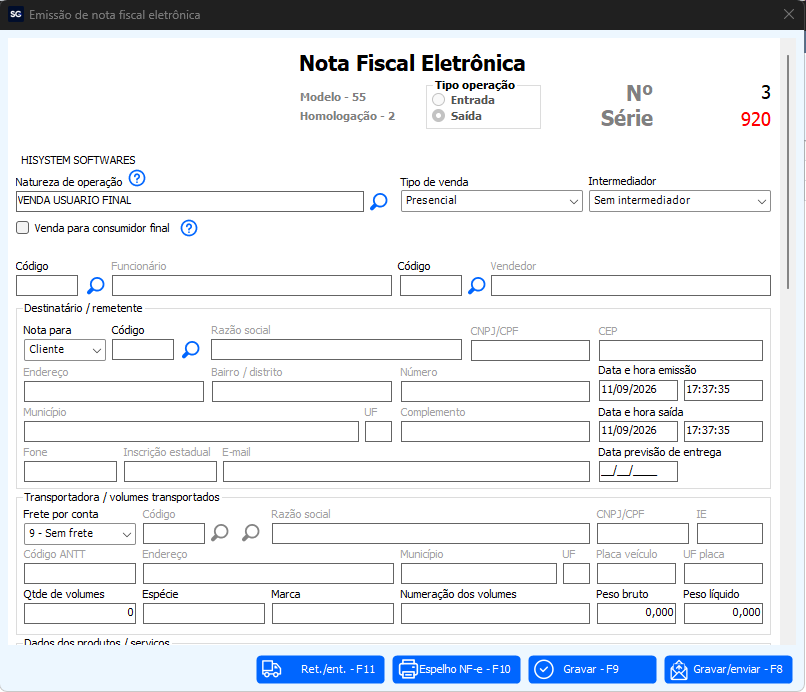This screenshot has height=692, width=806.
Task: Click the Espécie field
Action: 204,613
